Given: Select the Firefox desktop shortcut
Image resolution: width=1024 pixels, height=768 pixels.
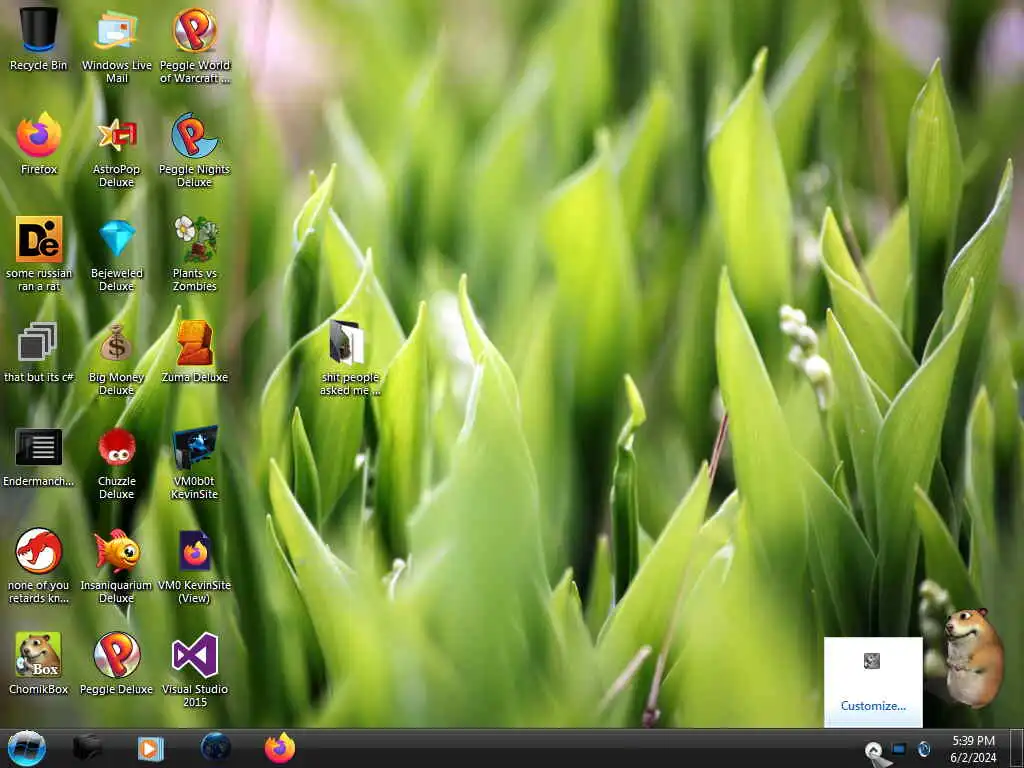Looking at the screenshot, I should tap(39, 142).
